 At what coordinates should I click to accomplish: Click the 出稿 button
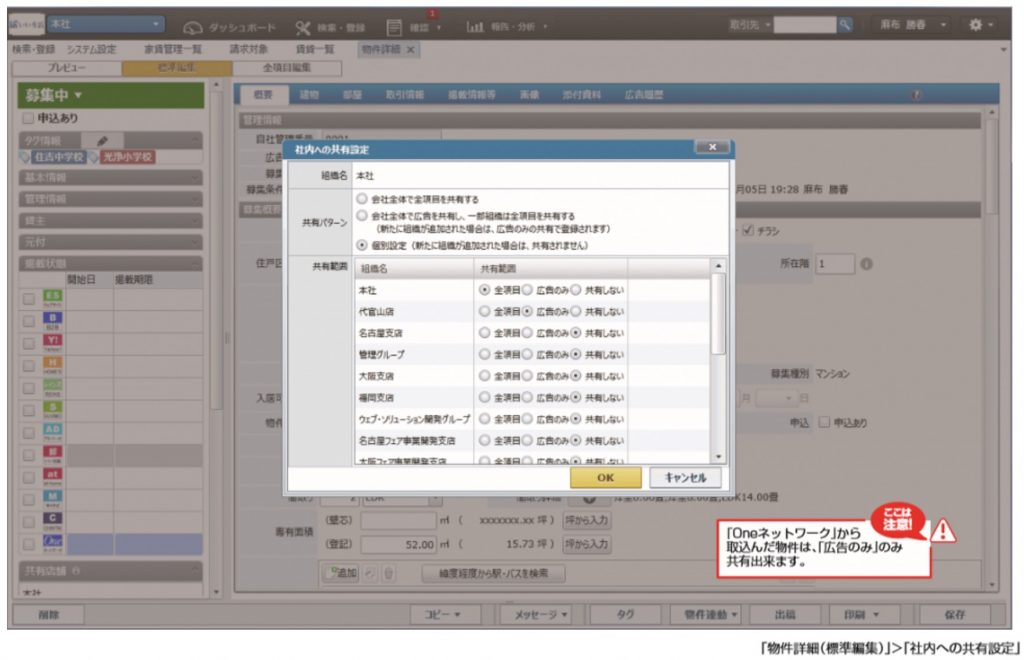[784, 614]
